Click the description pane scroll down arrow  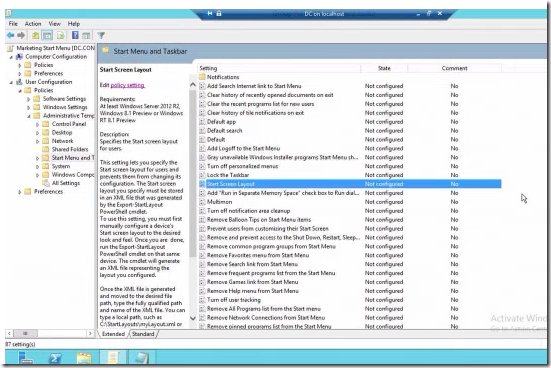coord(193,318)
